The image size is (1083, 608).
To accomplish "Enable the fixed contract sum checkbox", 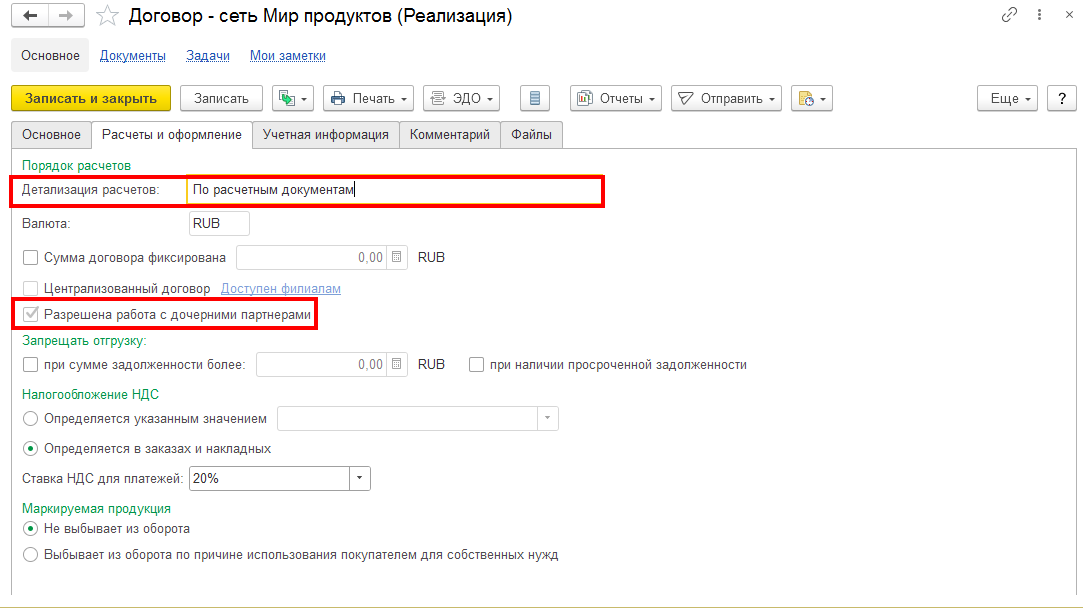I will click(30, 258).
